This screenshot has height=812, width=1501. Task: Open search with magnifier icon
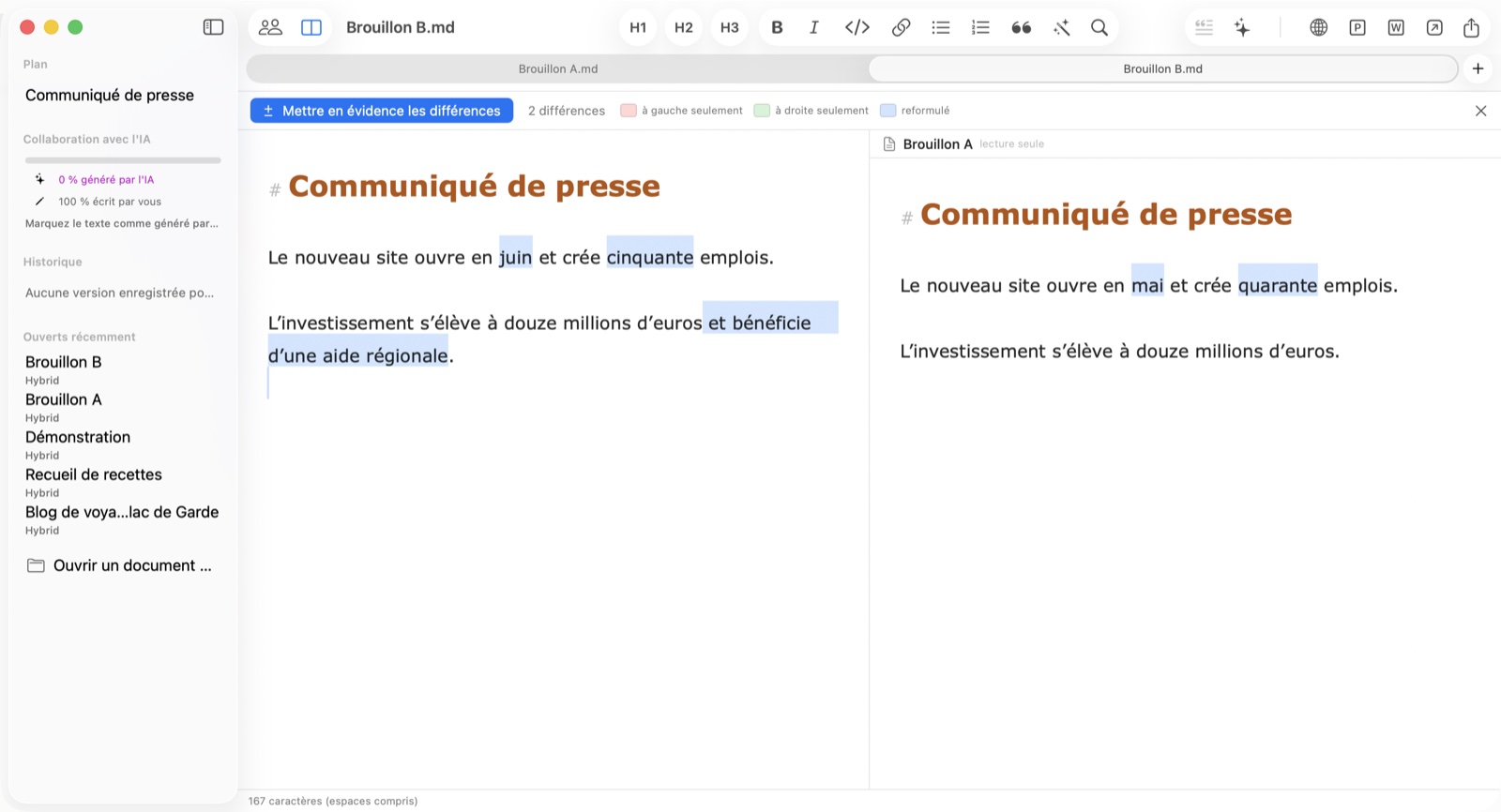point(1099,27)
